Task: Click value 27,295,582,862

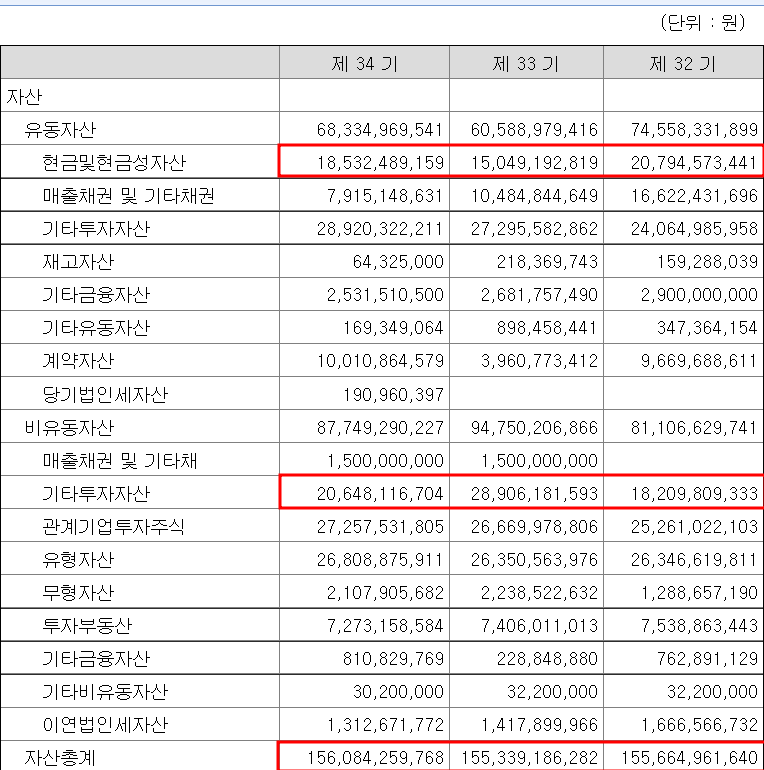Action: click(534, 229)
